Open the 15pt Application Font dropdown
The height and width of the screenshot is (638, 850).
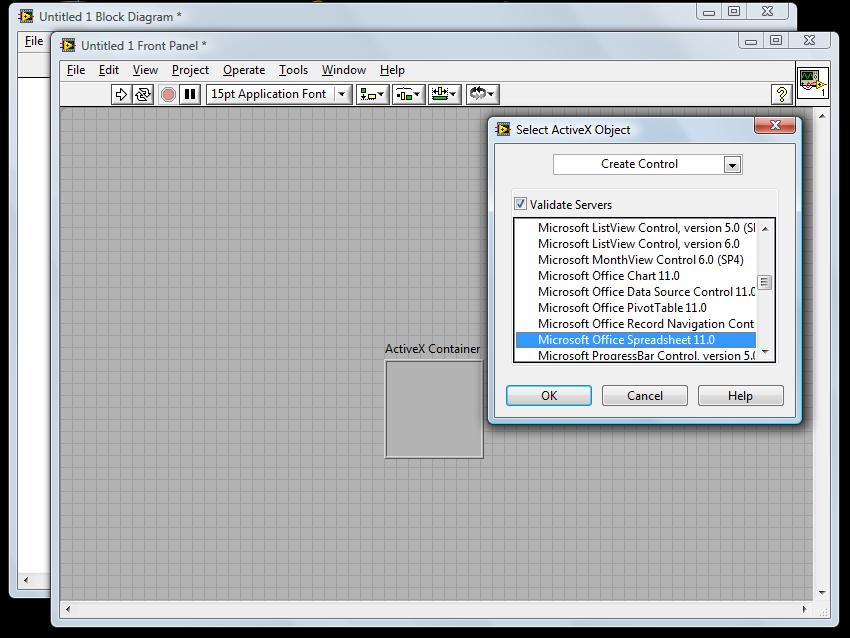click(279, 94)
